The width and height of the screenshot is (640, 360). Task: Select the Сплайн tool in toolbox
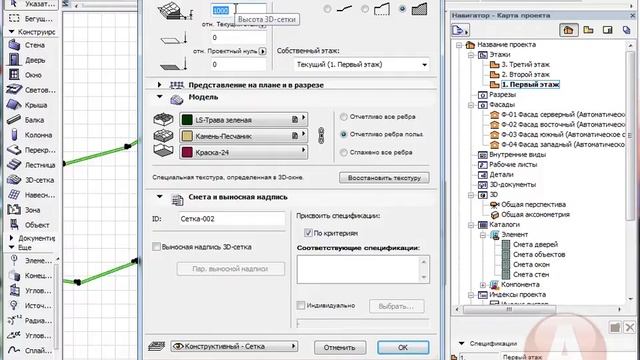click(x=31, y=351)
